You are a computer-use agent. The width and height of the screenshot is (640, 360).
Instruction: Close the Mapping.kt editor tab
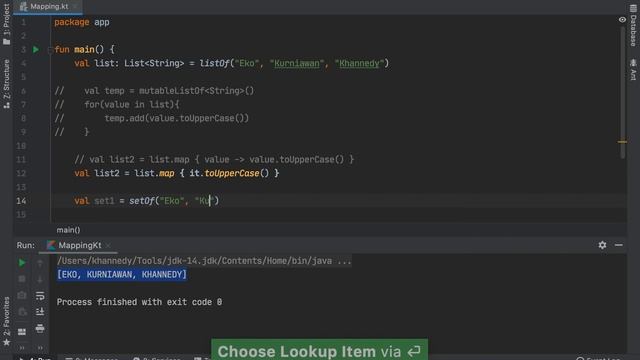76,7
